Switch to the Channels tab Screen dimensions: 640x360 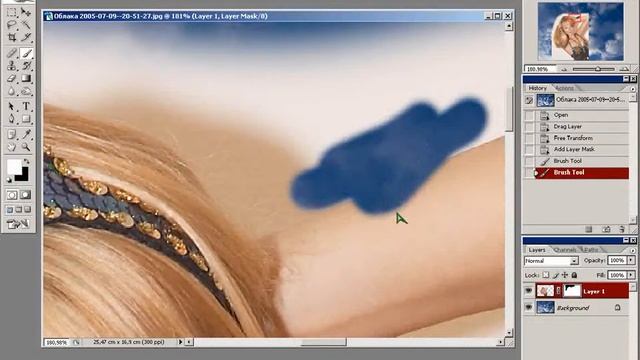566,250
